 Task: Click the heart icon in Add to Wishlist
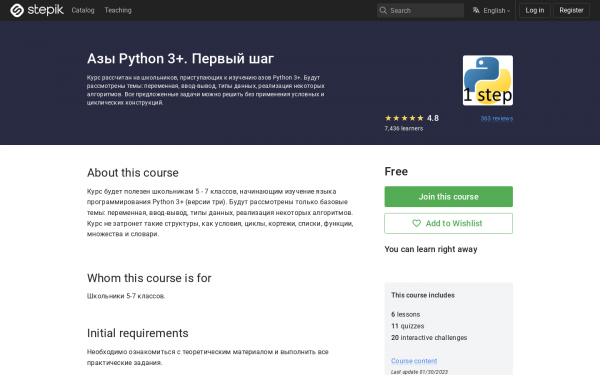416,223
